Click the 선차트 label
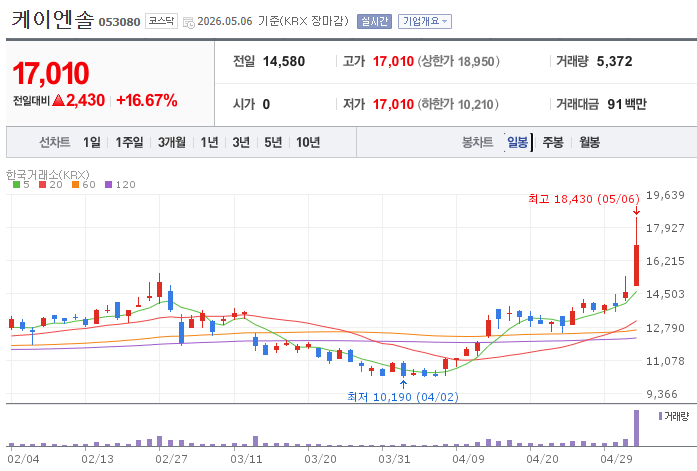Image resolution: width=697 pixels, height=471 pixels. click(x=55, y=142)
